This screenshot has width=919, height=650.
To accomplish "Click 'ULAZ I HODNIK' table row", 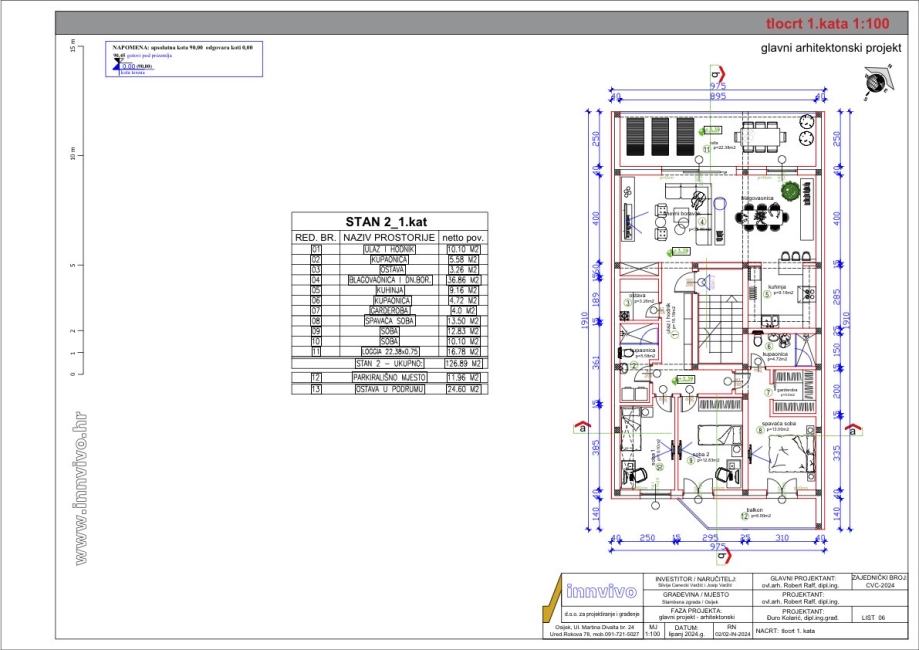I will (389, 249).
